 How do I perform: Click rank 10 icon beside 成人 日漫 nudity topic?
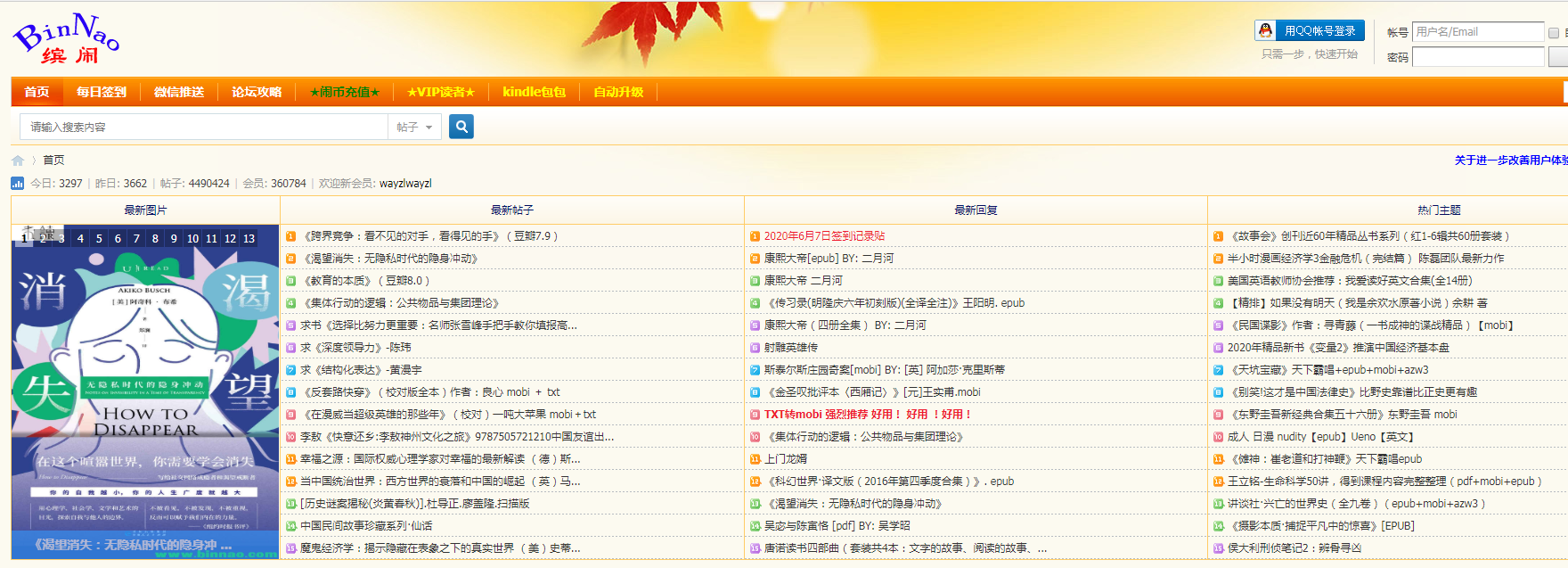pyautogui.click(x=1218, y=437)
